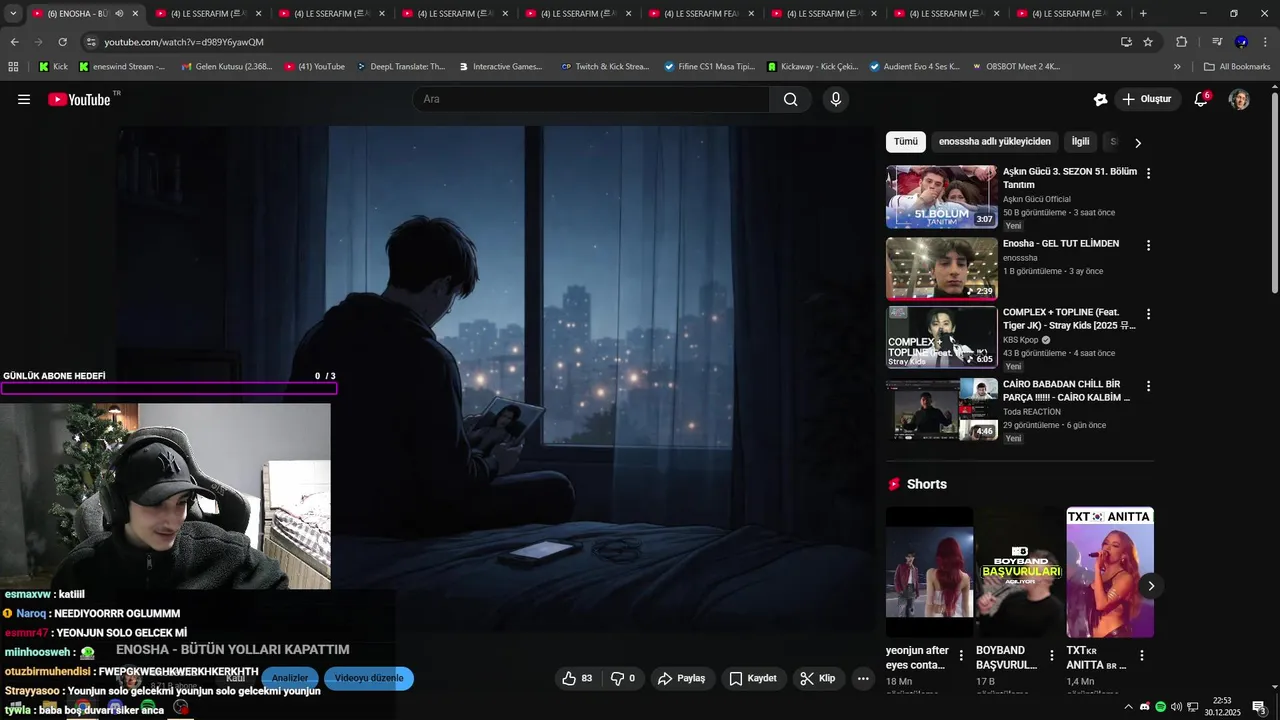1280x720 pixels.
Task: Open Discord from the system tray
Action: [1145, 707]
